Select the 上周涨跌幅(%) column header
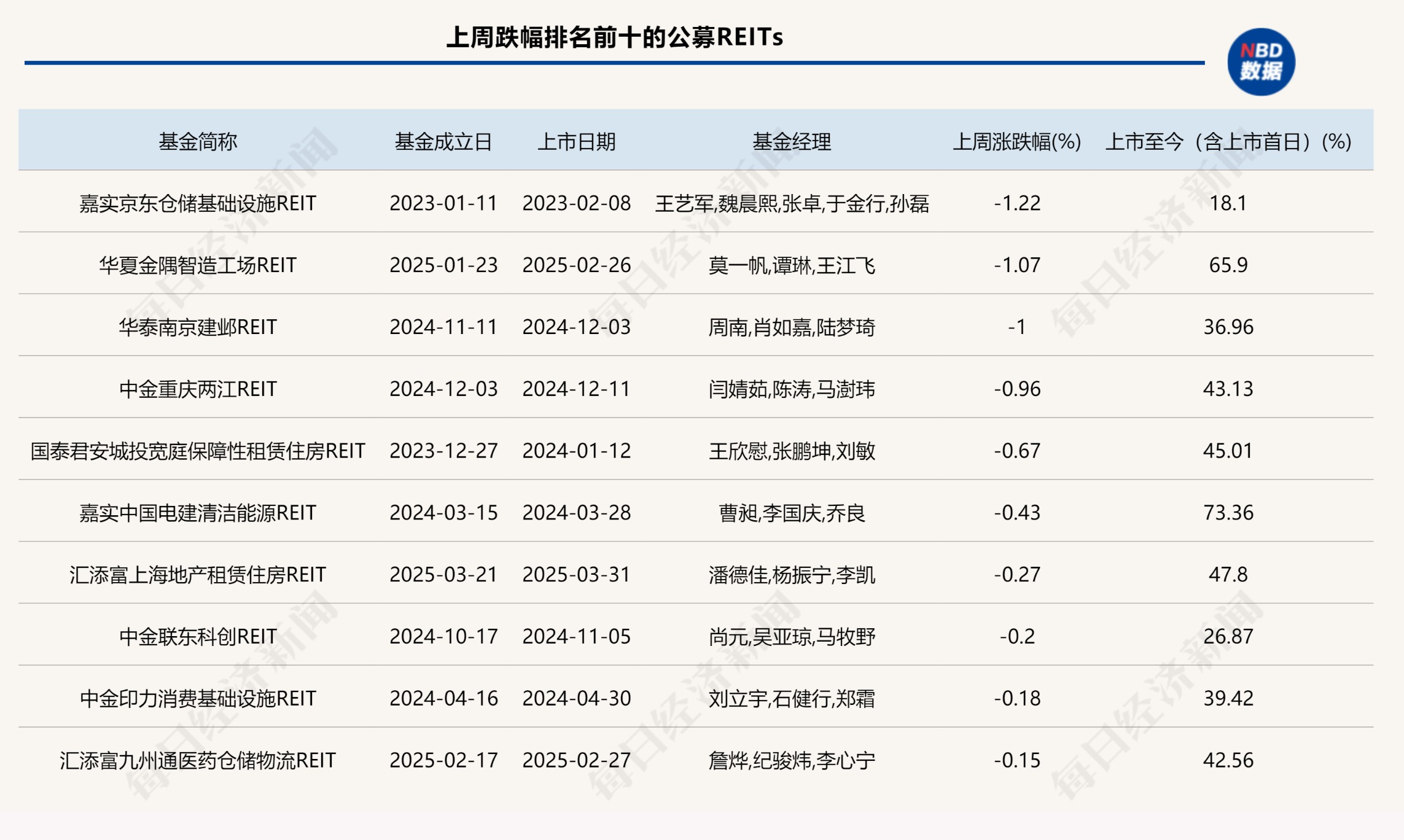The height and width of the screenshot is (840, 1404). point(1016,140)
